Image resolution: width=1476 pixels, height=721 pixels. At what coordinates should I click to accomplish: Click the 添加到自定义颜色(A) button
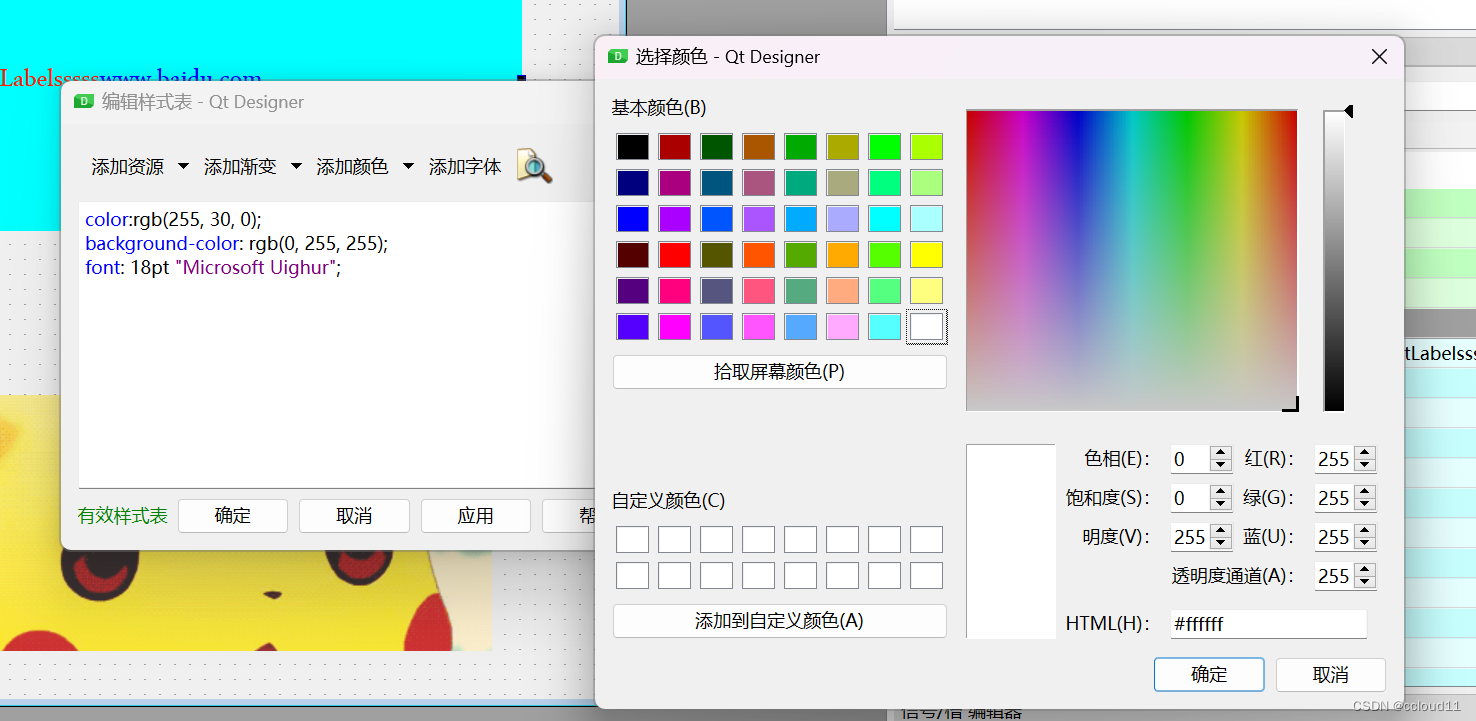[779, 620]
